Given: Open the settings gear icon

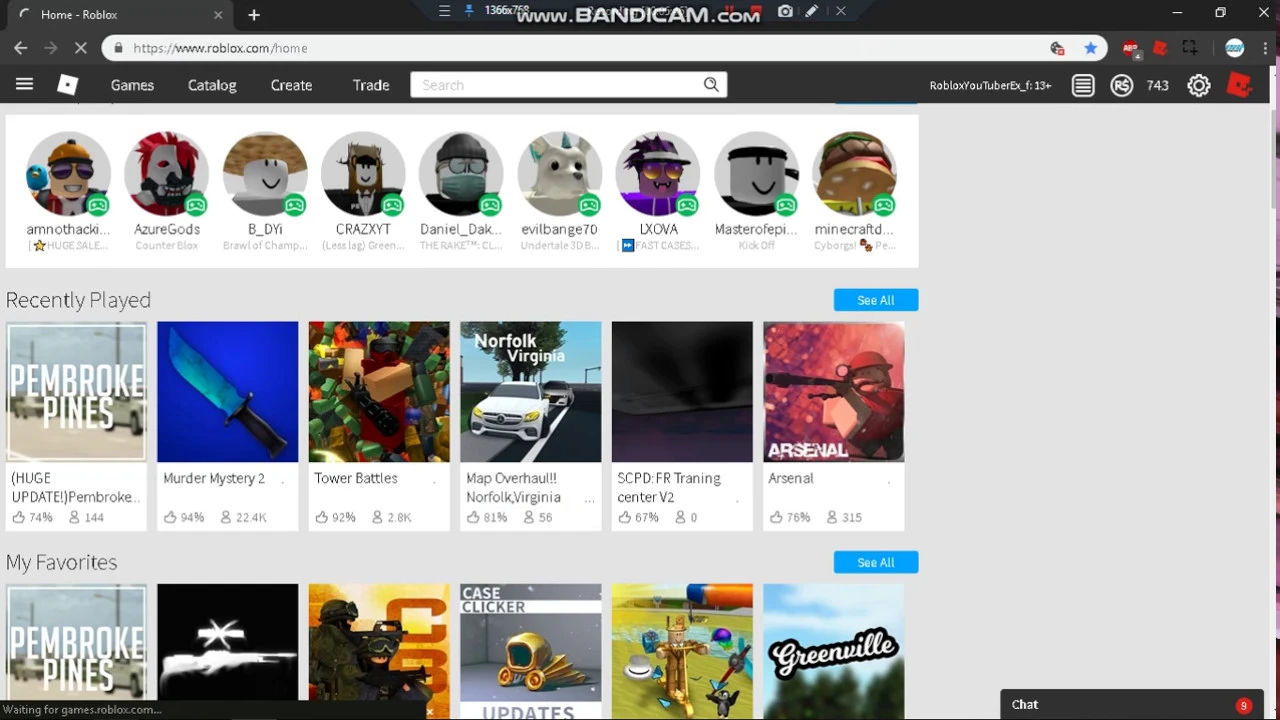Looking at the screenshot, I should [1199, 85].
